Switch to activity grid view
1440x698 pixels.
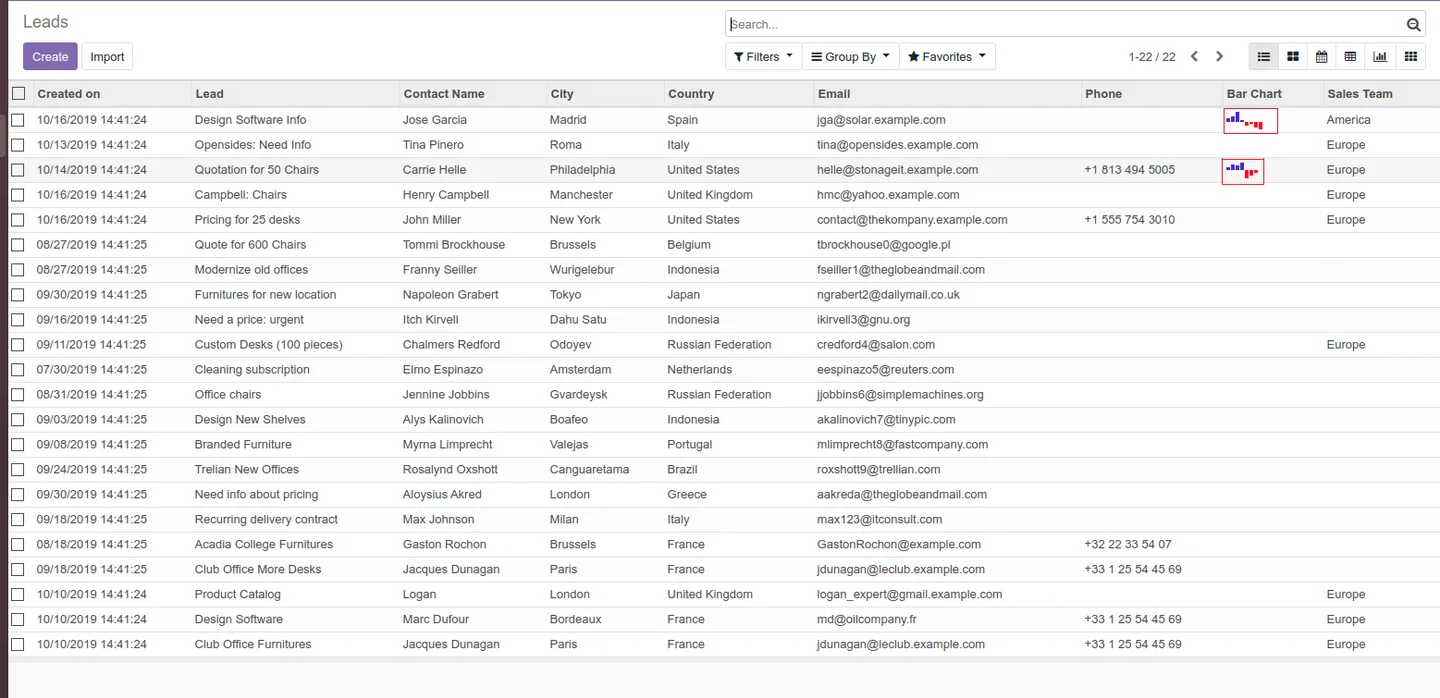click(x=1411, y=57)
